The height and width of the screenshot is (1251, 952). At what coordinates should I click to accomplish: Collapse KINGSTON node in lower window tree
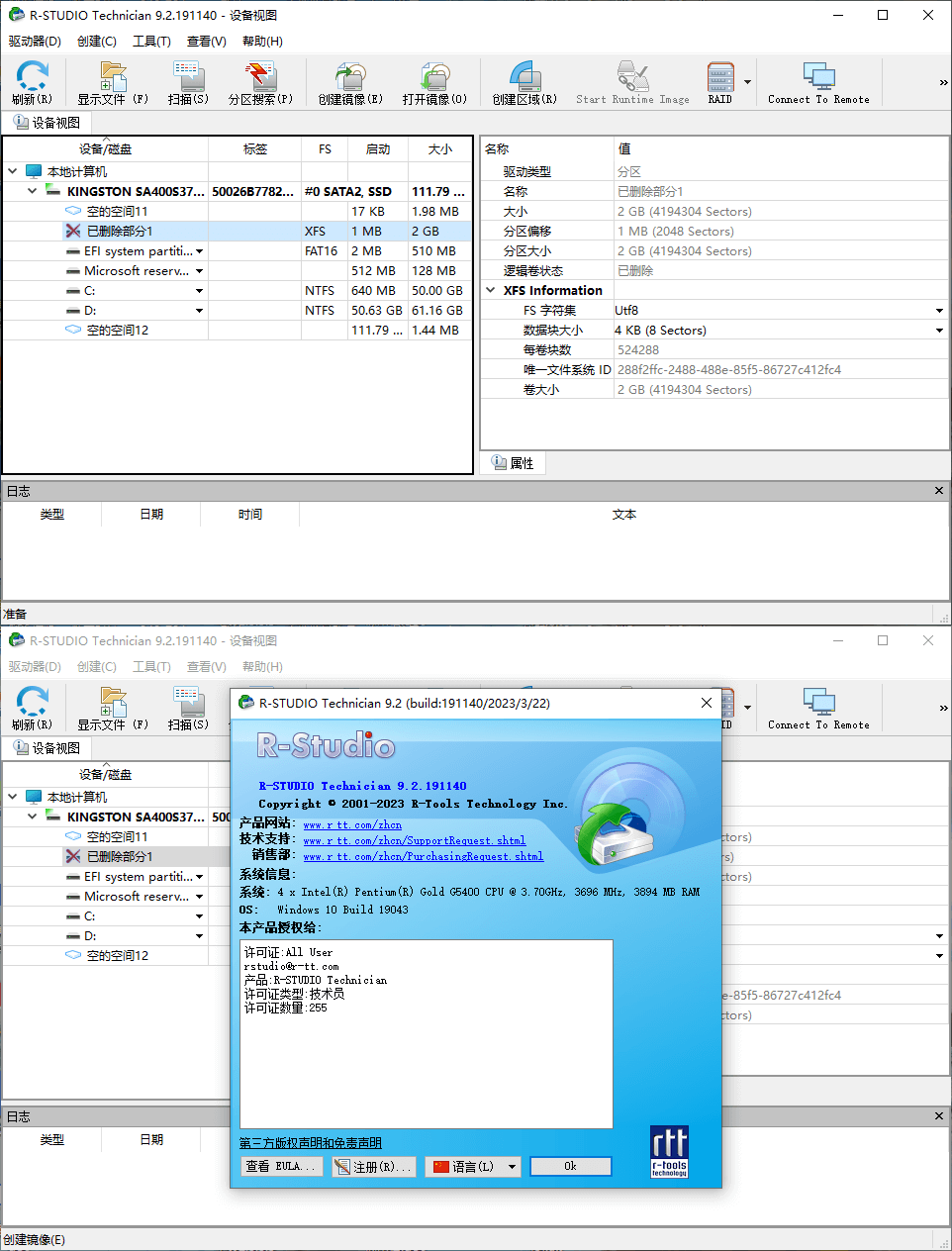tap(33, 817)
